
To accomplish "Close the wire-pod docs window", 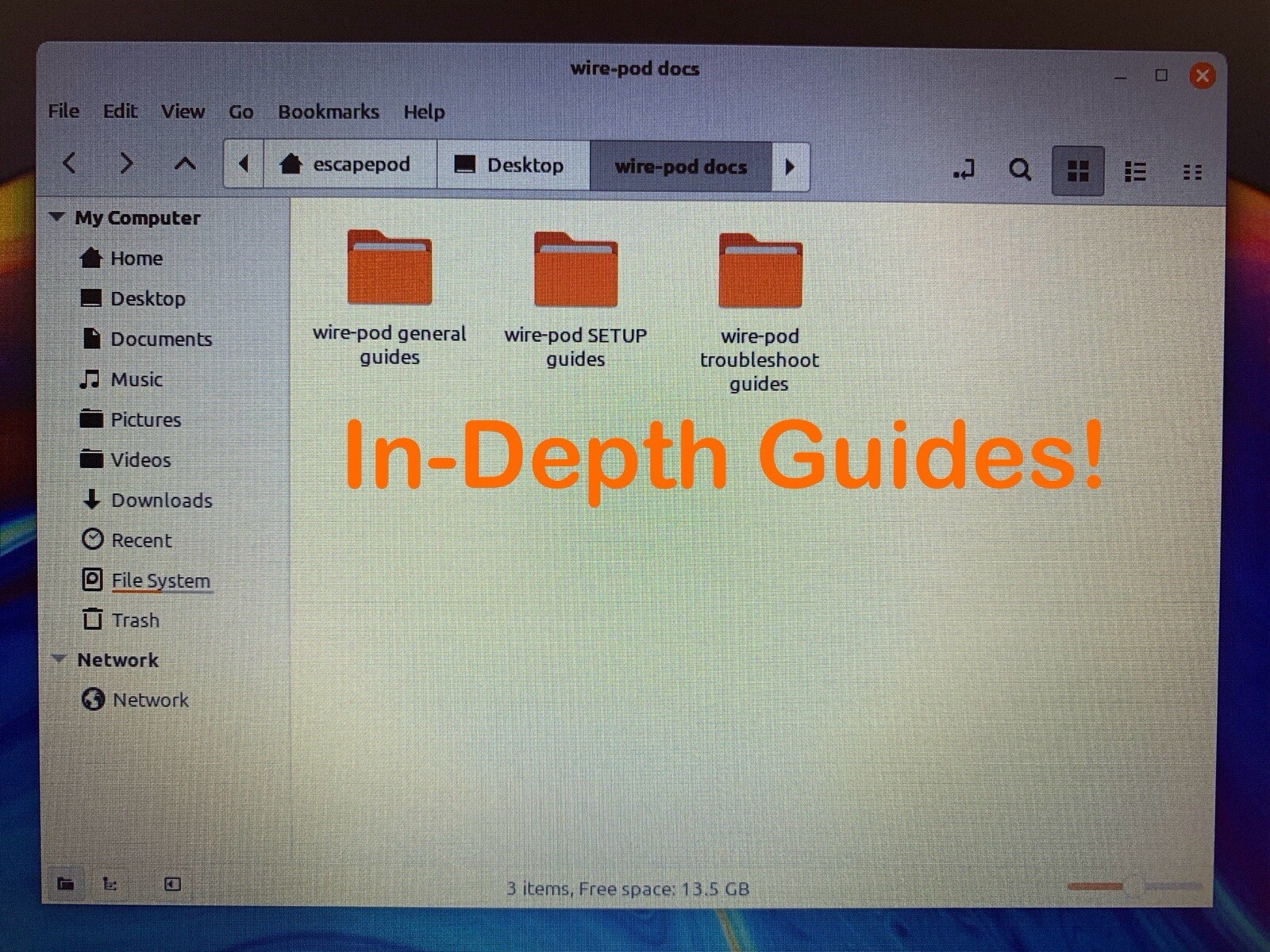I will click(1203, 75).
